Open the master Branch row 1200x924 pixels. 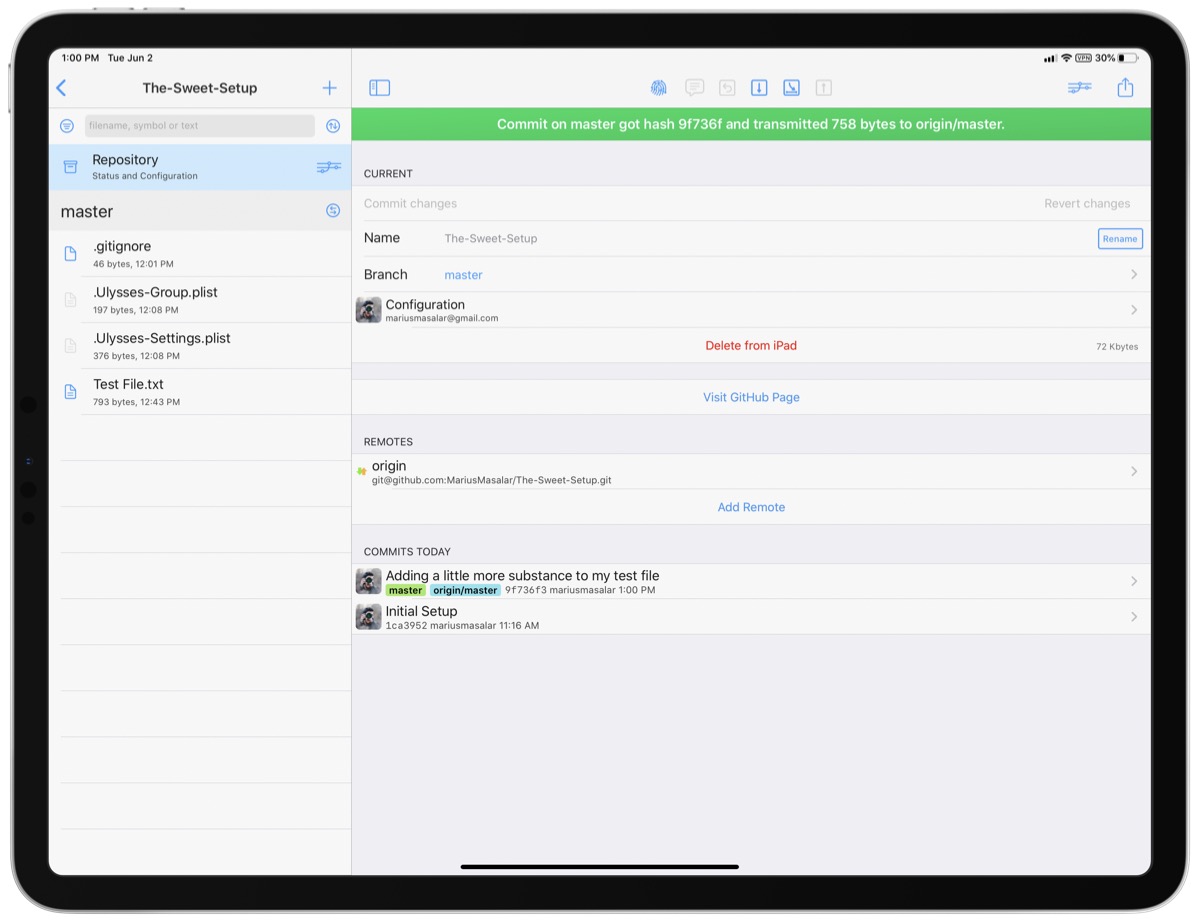[x=751, y=274]
